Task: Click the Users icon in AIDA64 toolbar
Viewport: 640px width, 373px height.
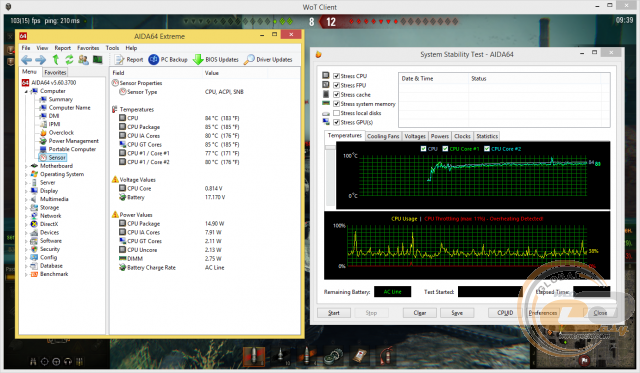Action: 83,60
